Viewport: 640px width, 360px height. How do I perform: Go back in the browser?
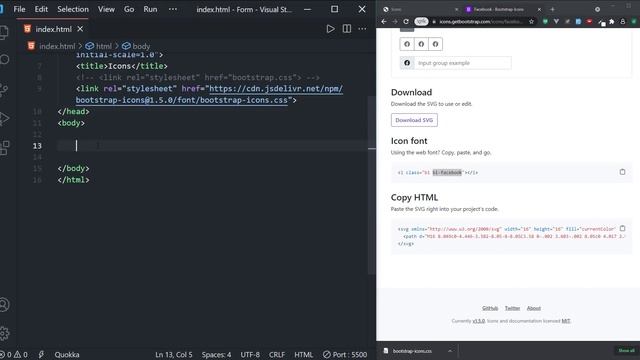click(384, 22)
